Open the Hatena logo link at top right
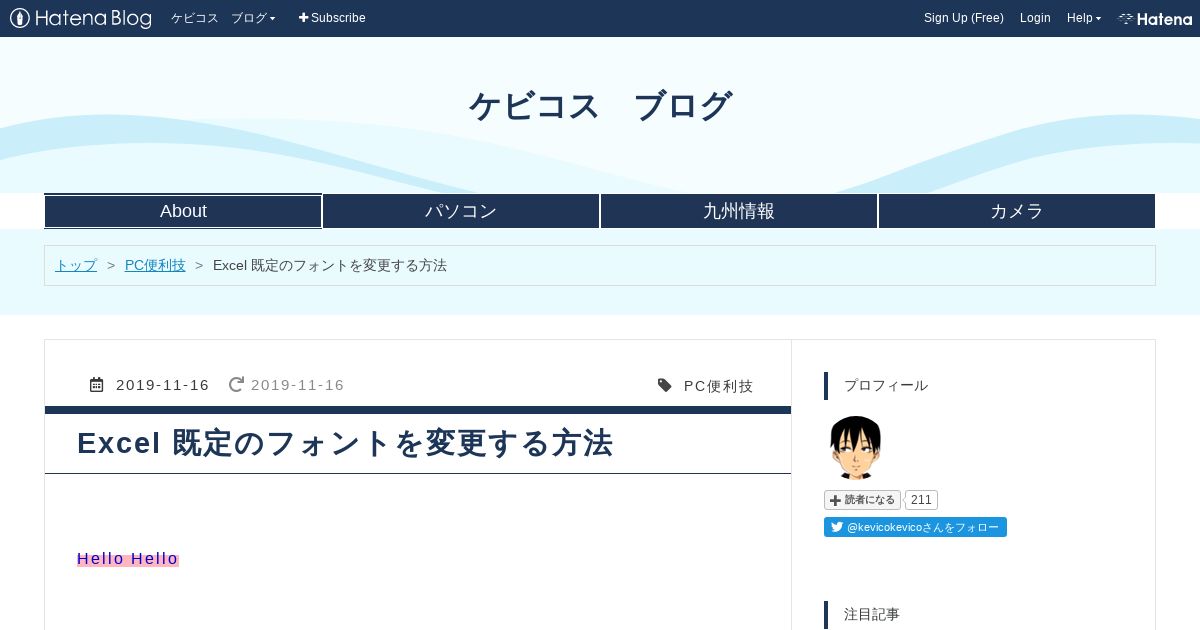 1155,18
